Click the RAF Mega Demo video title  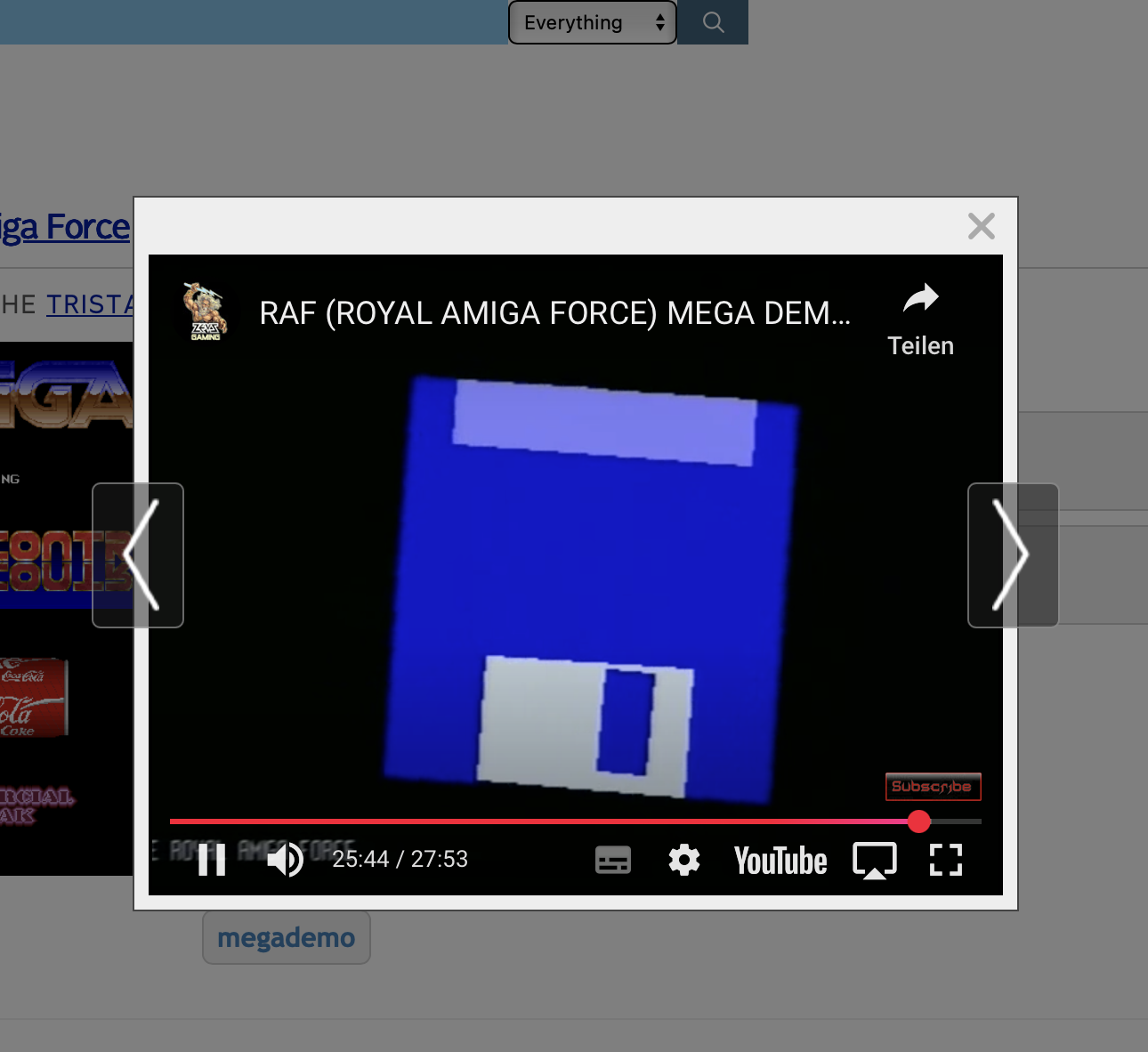[x=554, y=313]
